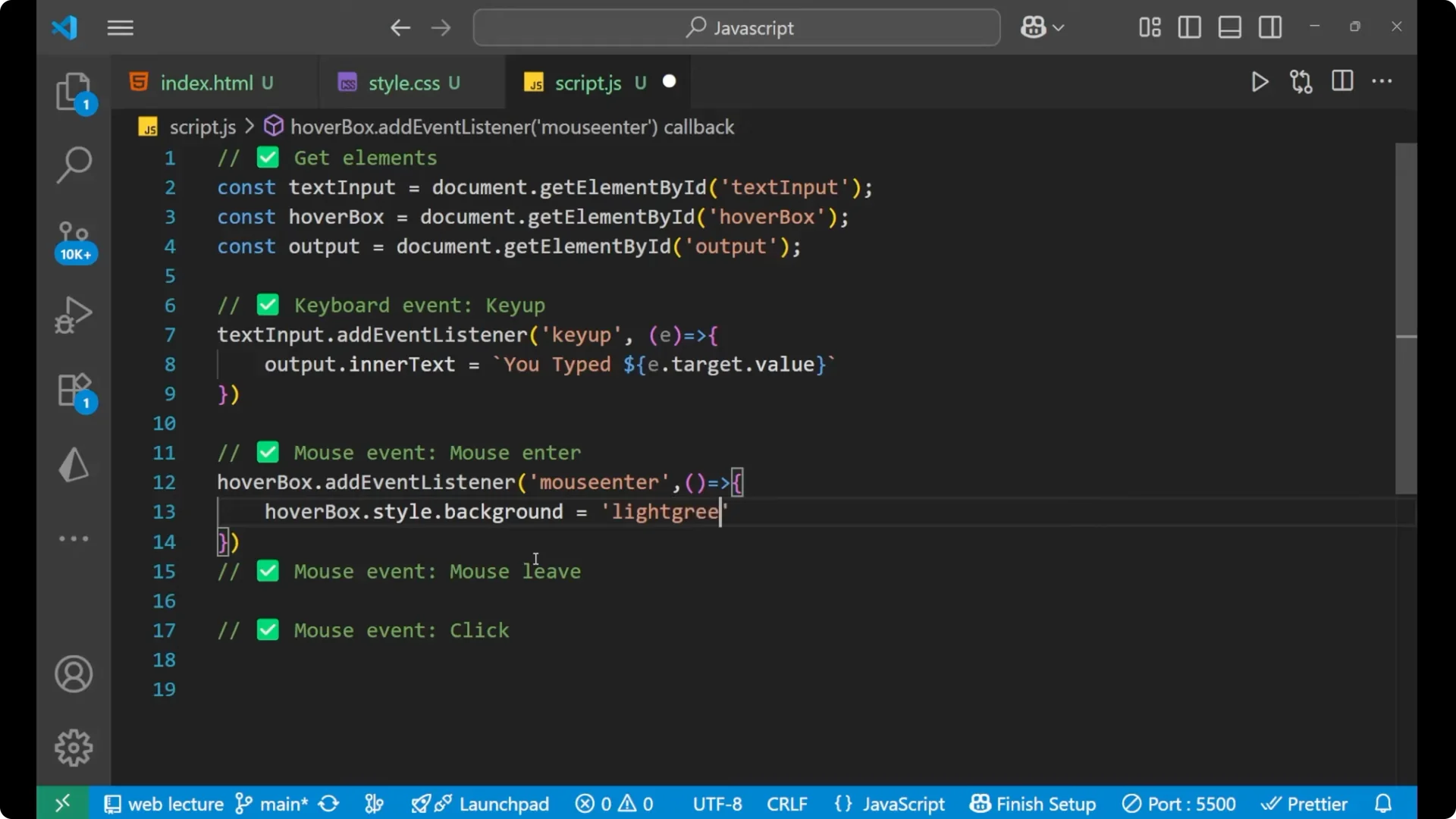The height and width of the screenshot is (819, 1456).
Task: Click Finish Setup in the status bar
Action: point(1033,803)
